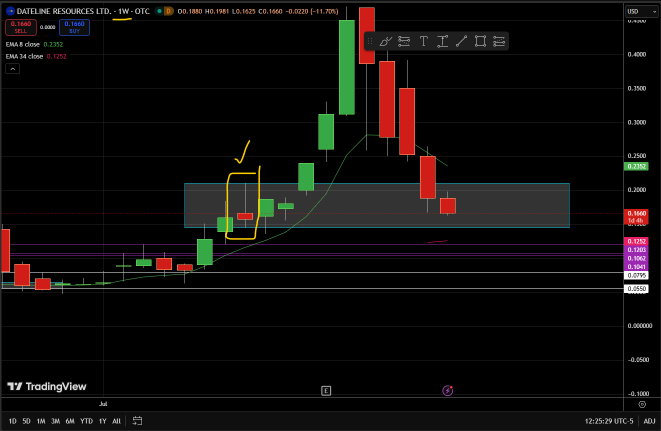This screenshot has height=431, width=661.
Task: Click the green market status dot
Action: 159,11
